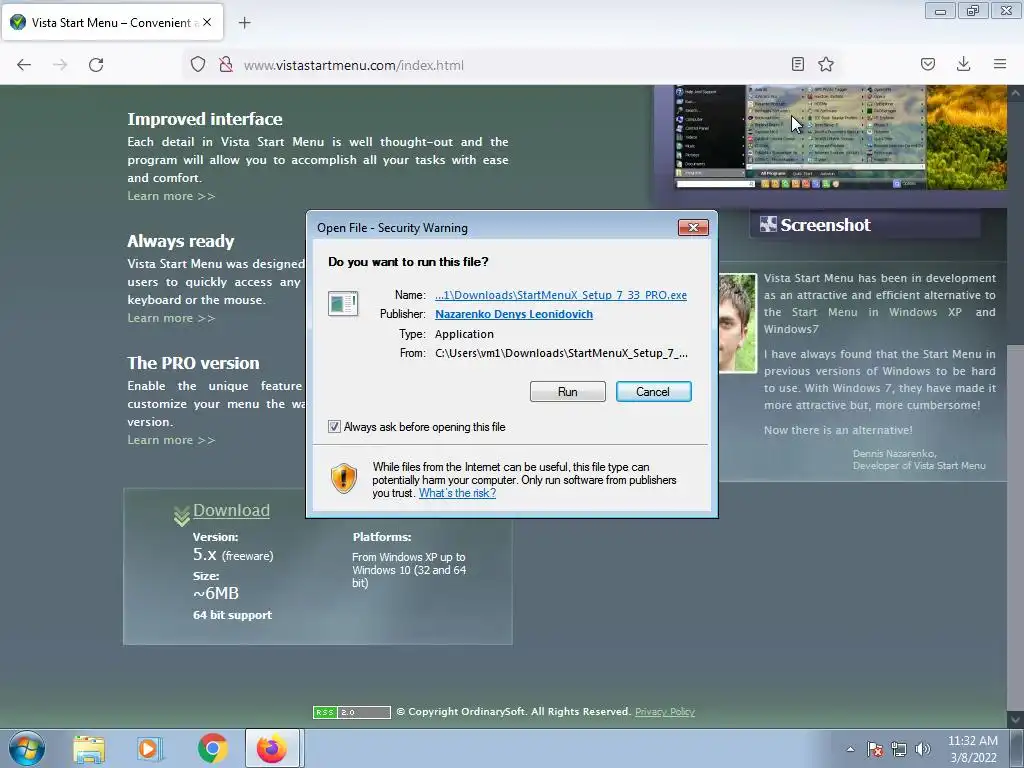Click the developer portrait photo
1024x768 pixels.
[x=738, y=323]
